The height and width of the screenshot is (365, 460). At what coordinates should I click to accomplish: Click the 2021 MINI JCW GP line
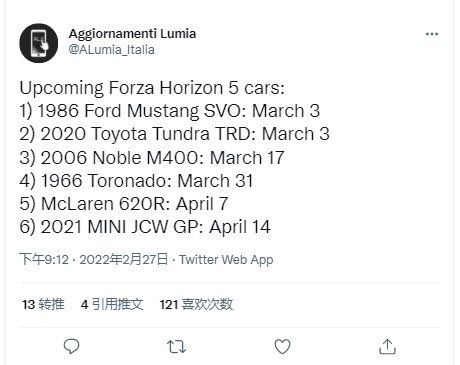click(x=145, y=227)
